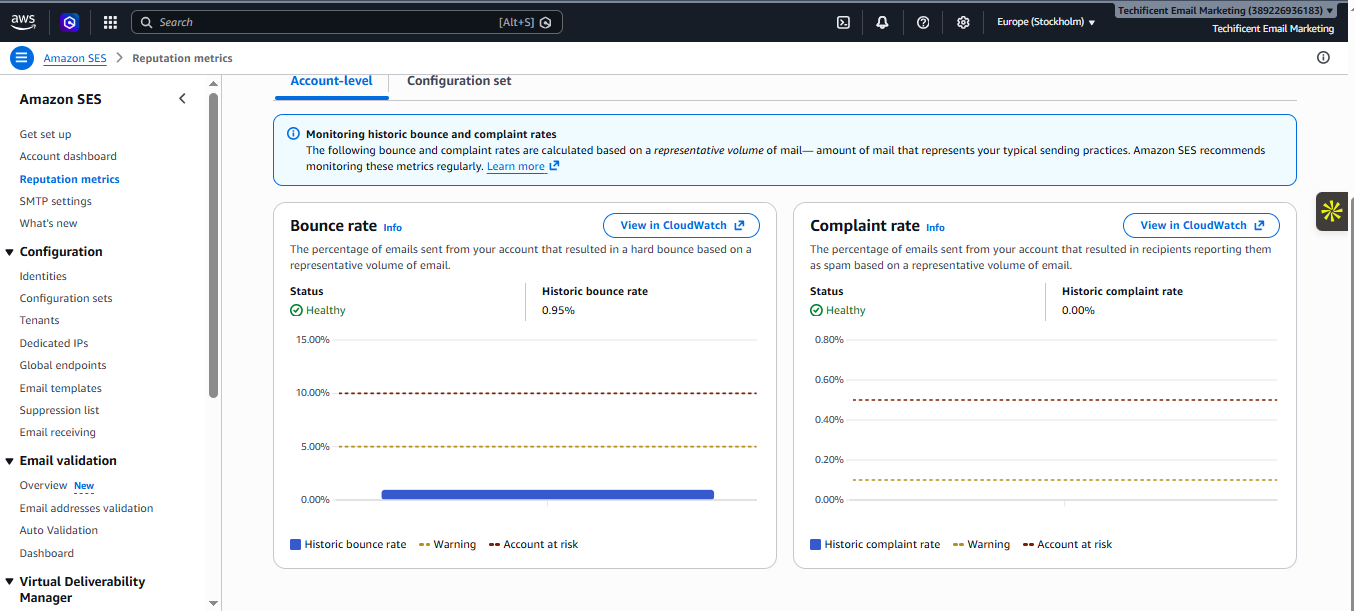Viewport: 1354px width, 611px height.
Task: Click the purple hexagon icon beside AWS logo
Action: 69,22
